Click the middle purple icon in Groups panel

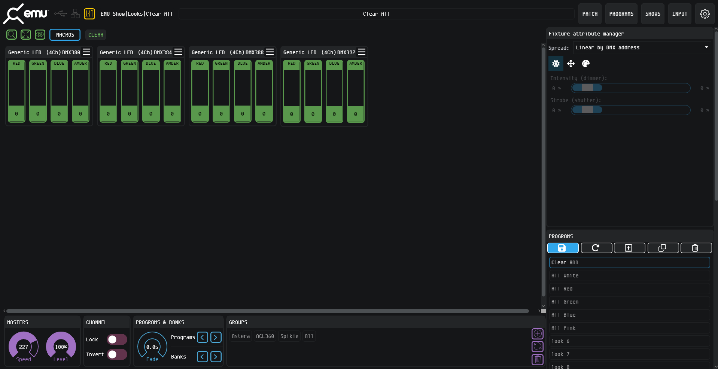click(537, 347)
